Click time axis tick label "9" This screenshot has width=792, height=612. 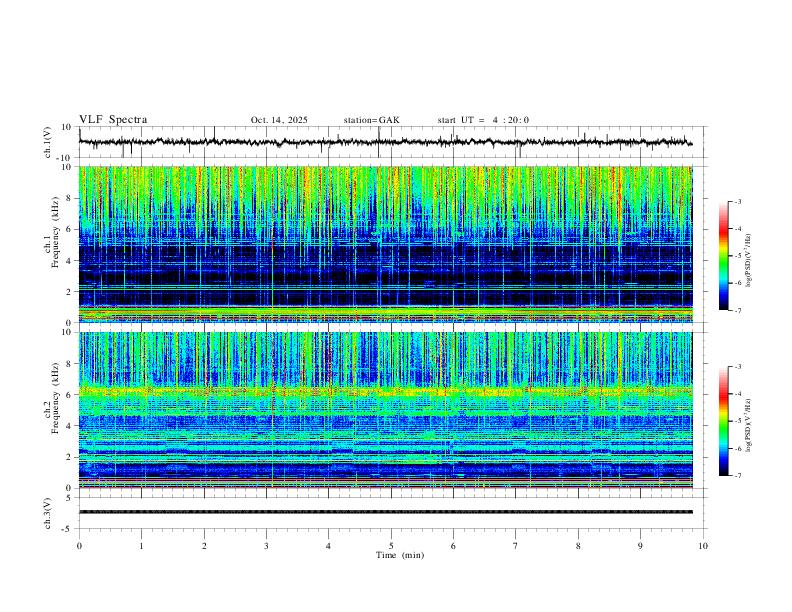(640, 546)
